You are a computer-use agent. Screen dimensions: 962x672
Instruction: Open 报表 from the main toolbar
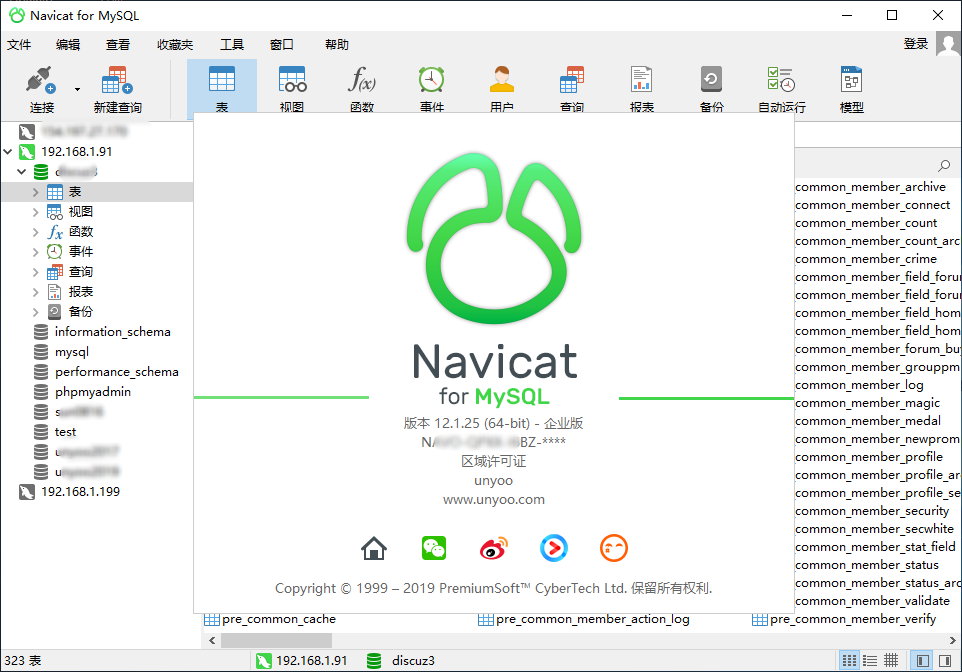coord(642,89)
